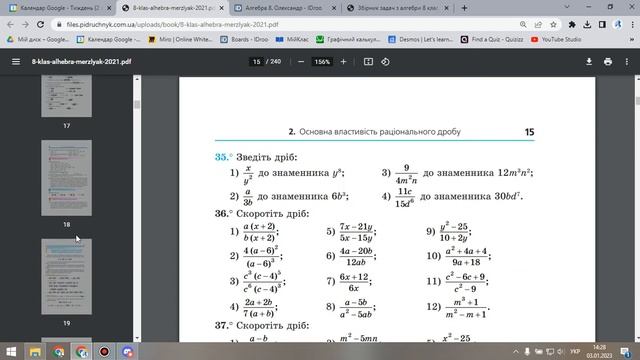Print the PDF document
This screenshot has width=640, height=360.
(608, 62)
